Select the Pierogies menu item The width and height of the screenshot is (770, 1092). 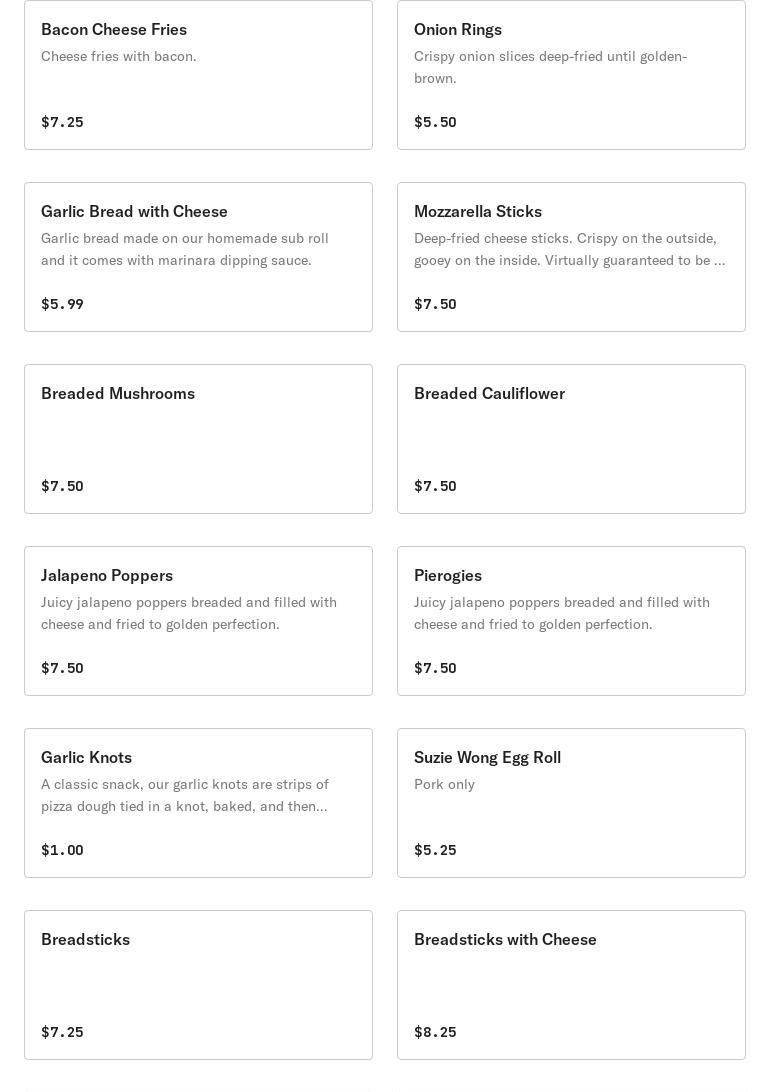[x=571, y=621]
